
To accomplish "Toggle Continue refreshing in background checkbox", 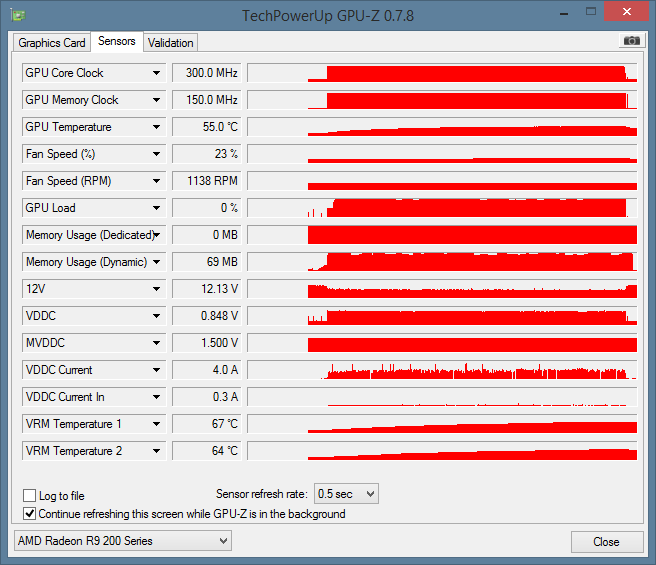I will [x=29, y=514].
